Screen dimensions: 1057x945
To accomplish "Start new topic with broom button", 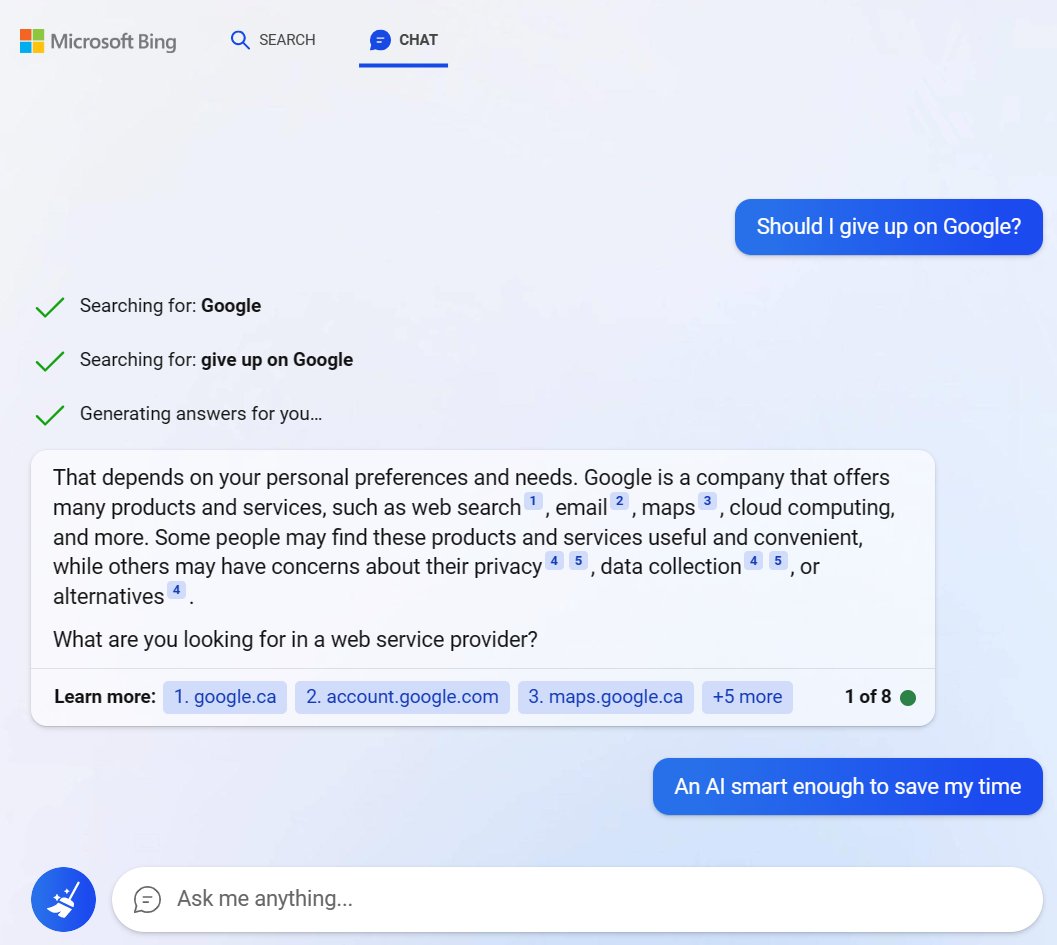I will point(63,899).
